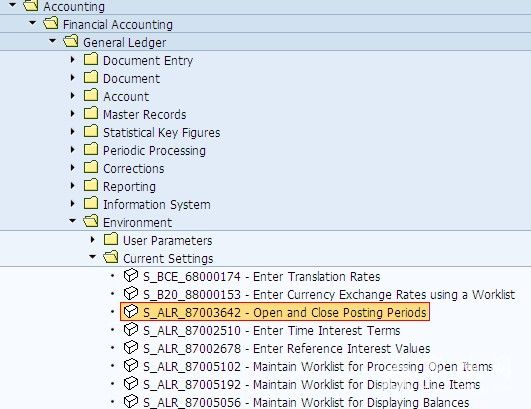Select Maintain Worklist for Displaying Line Items
This screenshot has height=409, width=531.
312,384
